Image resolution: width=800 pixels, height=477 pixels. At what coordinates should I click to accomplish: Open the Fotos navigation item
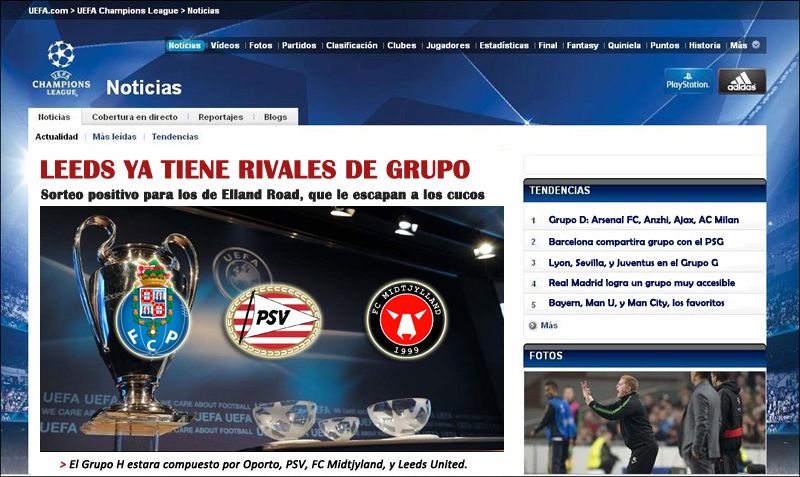point(261,45)
